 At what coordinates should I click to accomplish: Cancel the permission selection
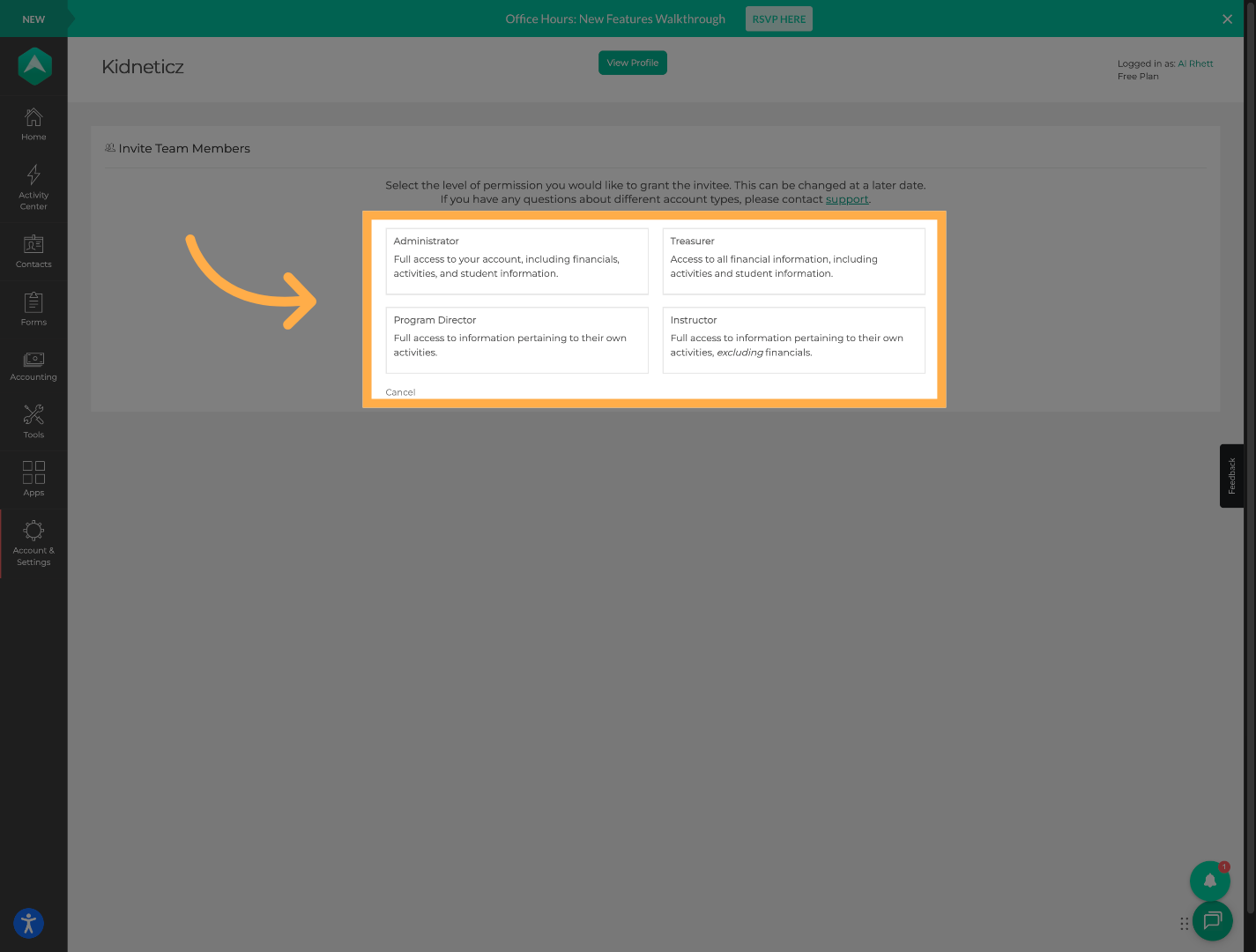[400, 392]
